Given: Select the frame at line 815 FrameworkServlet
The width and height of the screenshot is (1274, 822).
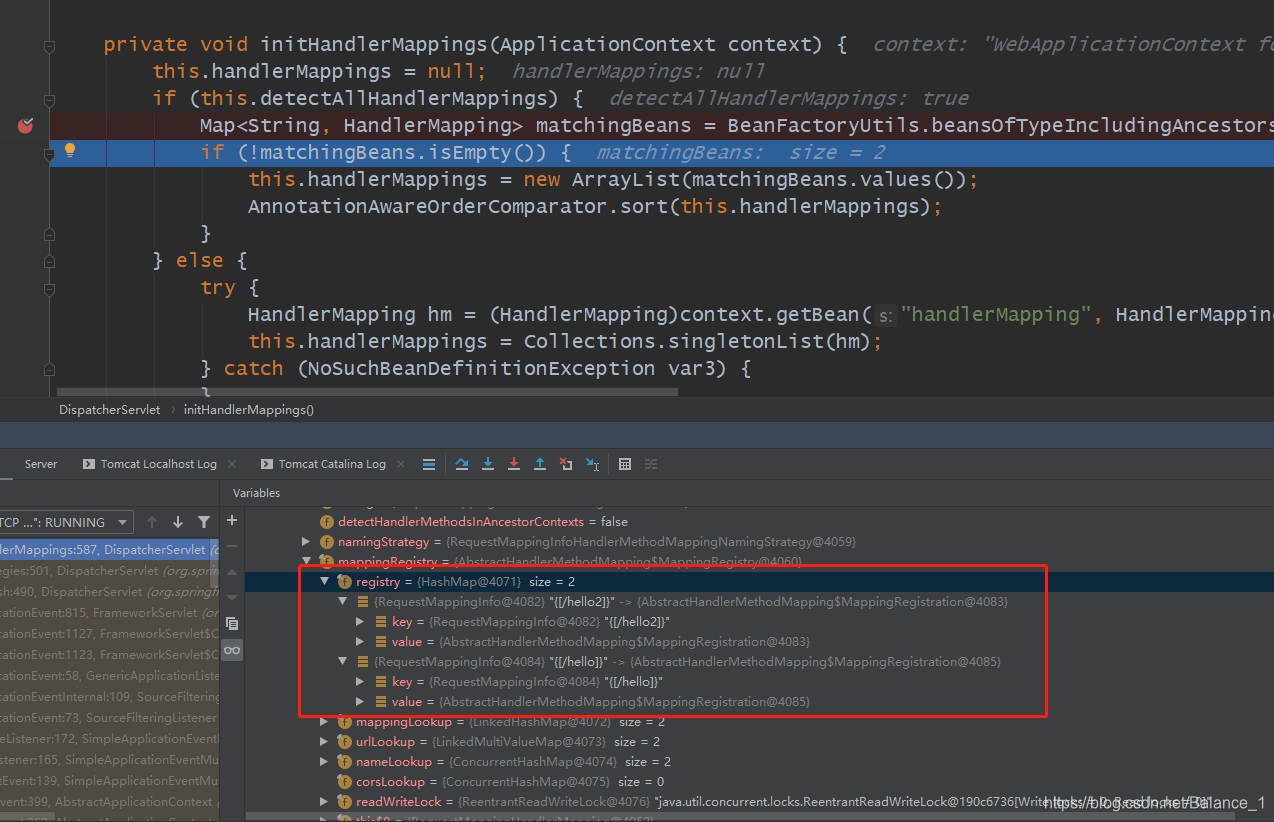Looking at the screenshot, I should pos(109,613).
